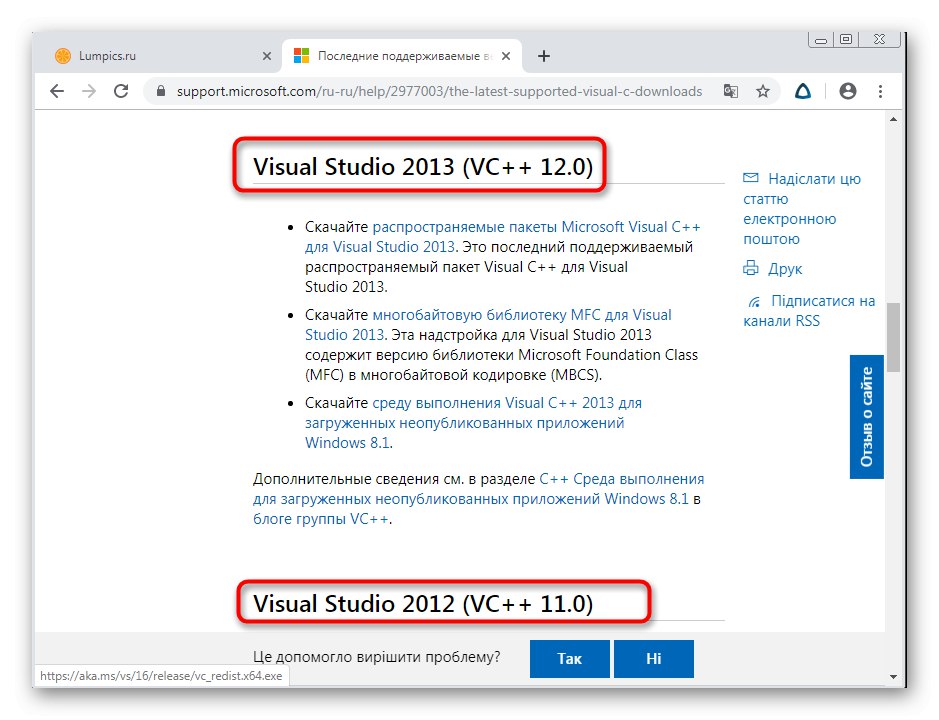Open the Отзыв о сайте feedback tab
Image resolution: width=939 pixels, height=720 pixels.
click(x=866, y=416)
